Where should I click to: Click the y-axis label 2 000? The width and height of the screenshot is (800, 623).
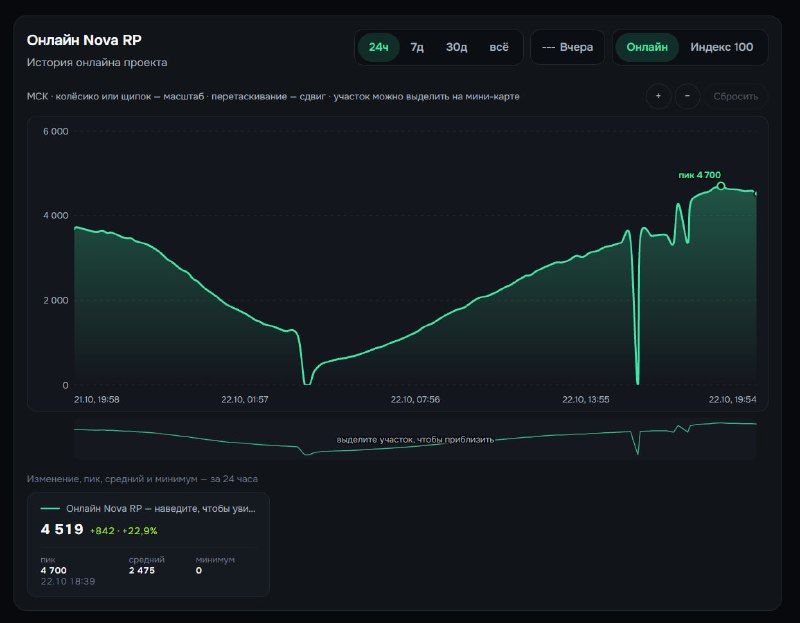pyautogui.click(x=56, y=300)
